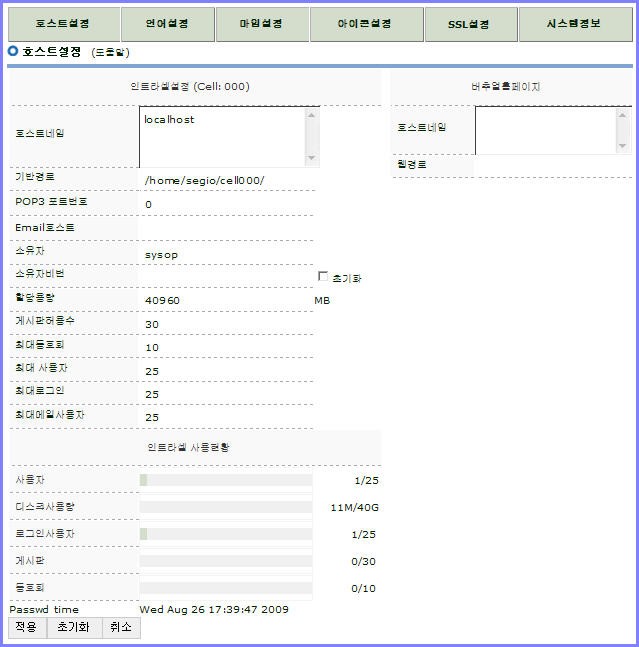Screen dimensions: 639x647
Task: Click the disk usage bar 11M/40G
Action: point(226,507)
